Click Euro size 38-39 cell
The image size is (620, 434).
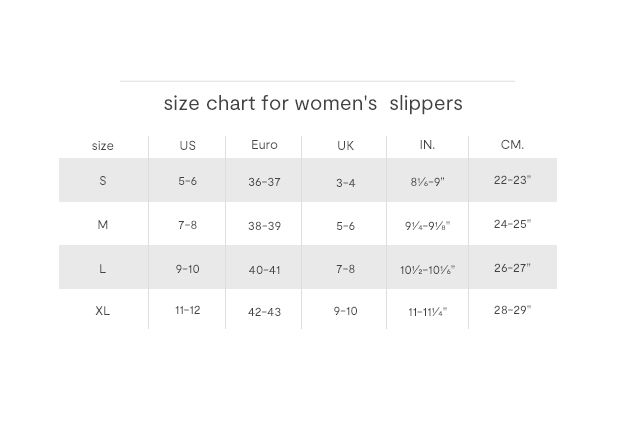point(264,226)
